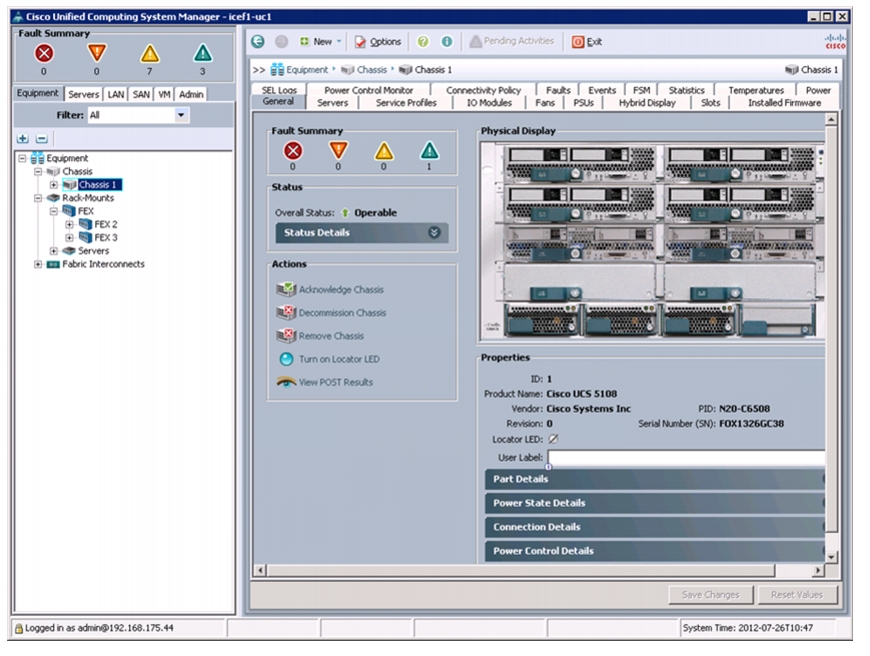Click the minor faults yellow icon showing 7
This screenshot has width=870, height=656.
click(x=149, y=54)
